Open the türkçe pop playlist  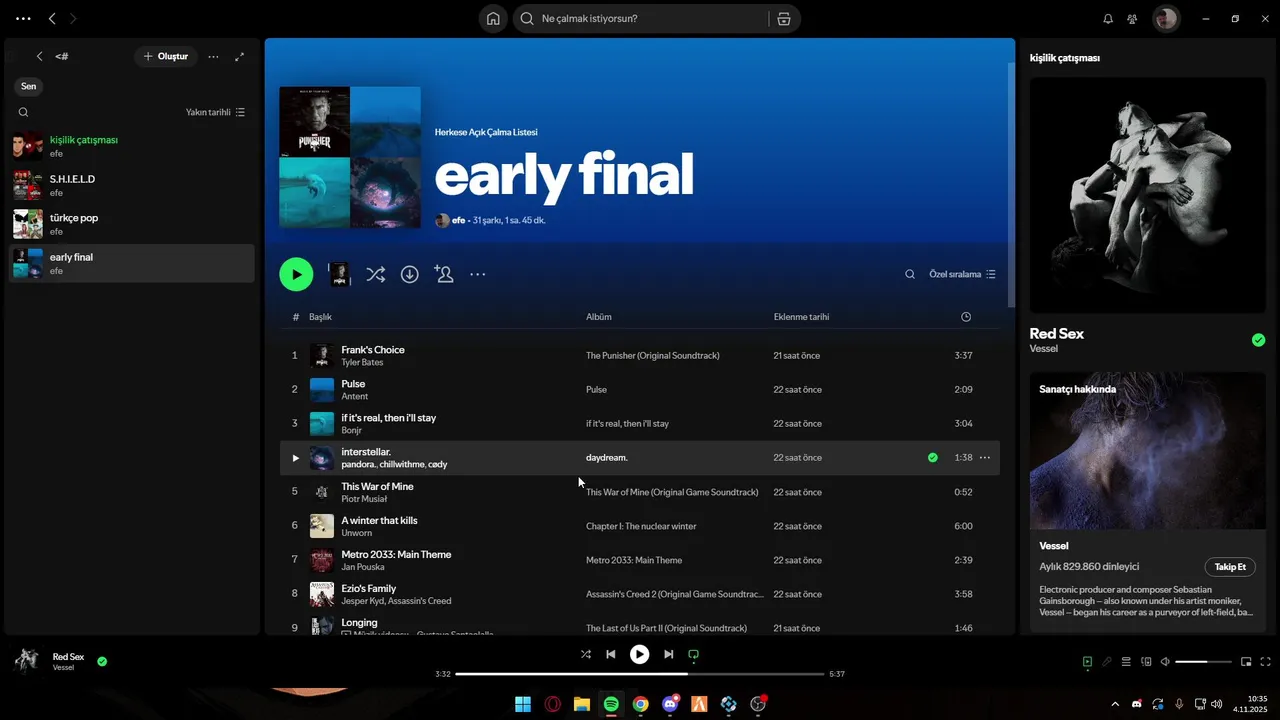pyautogui.click(x=132, y=224)
